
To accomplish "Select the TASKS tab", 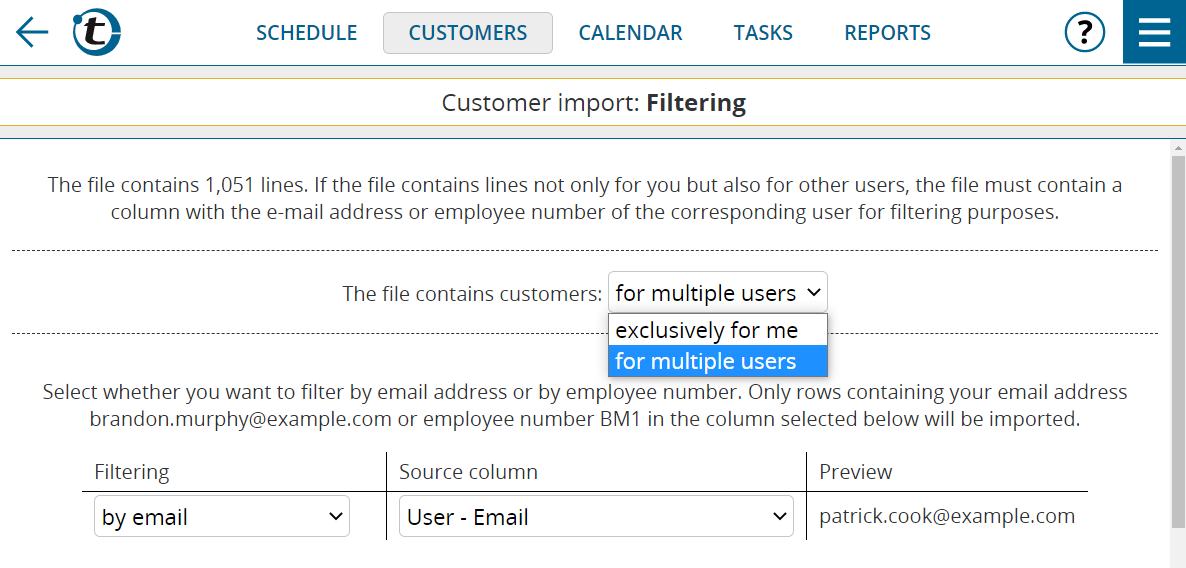I will [763, 33].
